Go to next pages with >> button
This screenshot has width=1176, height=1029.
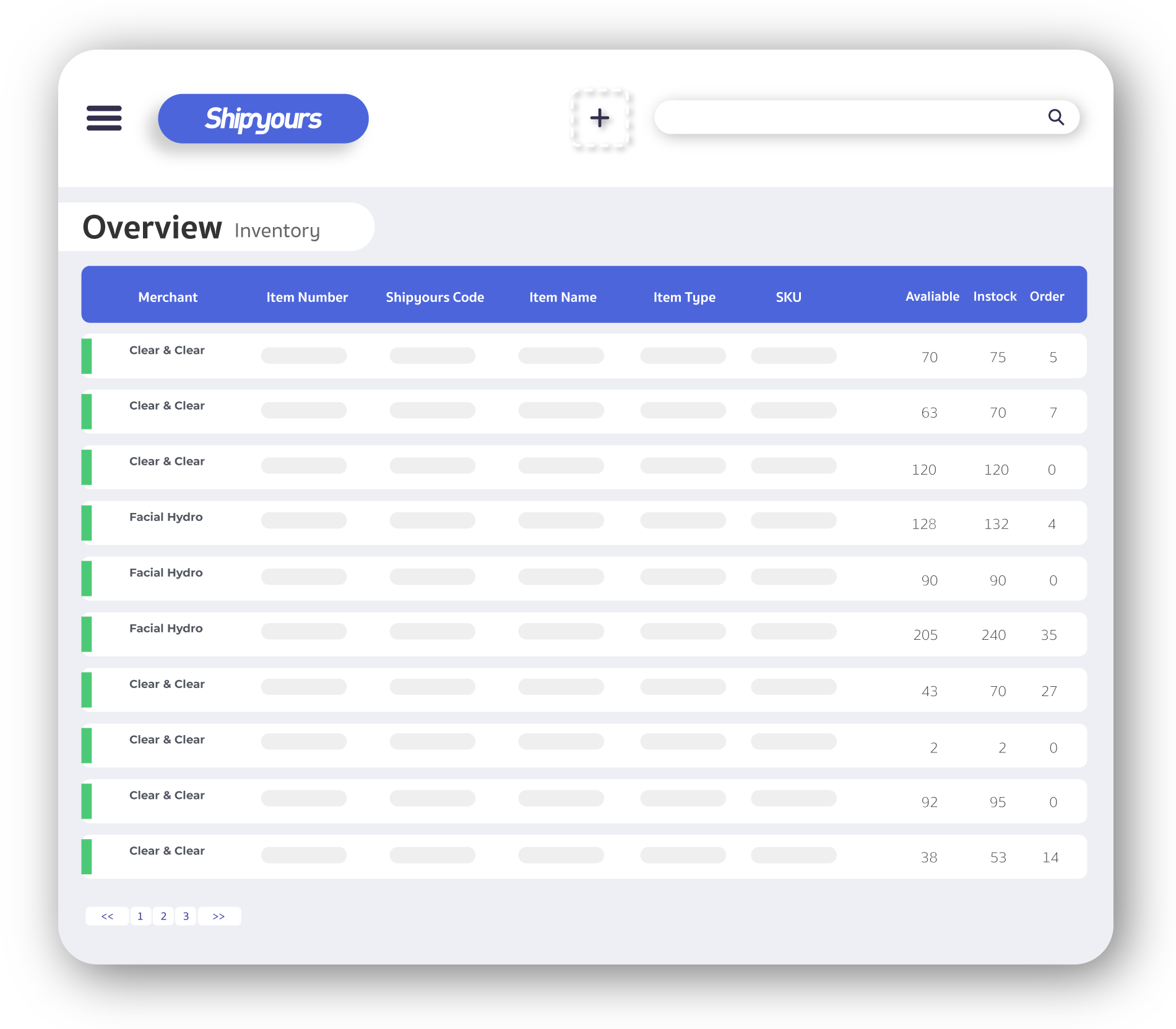click(x=218, y=916)
